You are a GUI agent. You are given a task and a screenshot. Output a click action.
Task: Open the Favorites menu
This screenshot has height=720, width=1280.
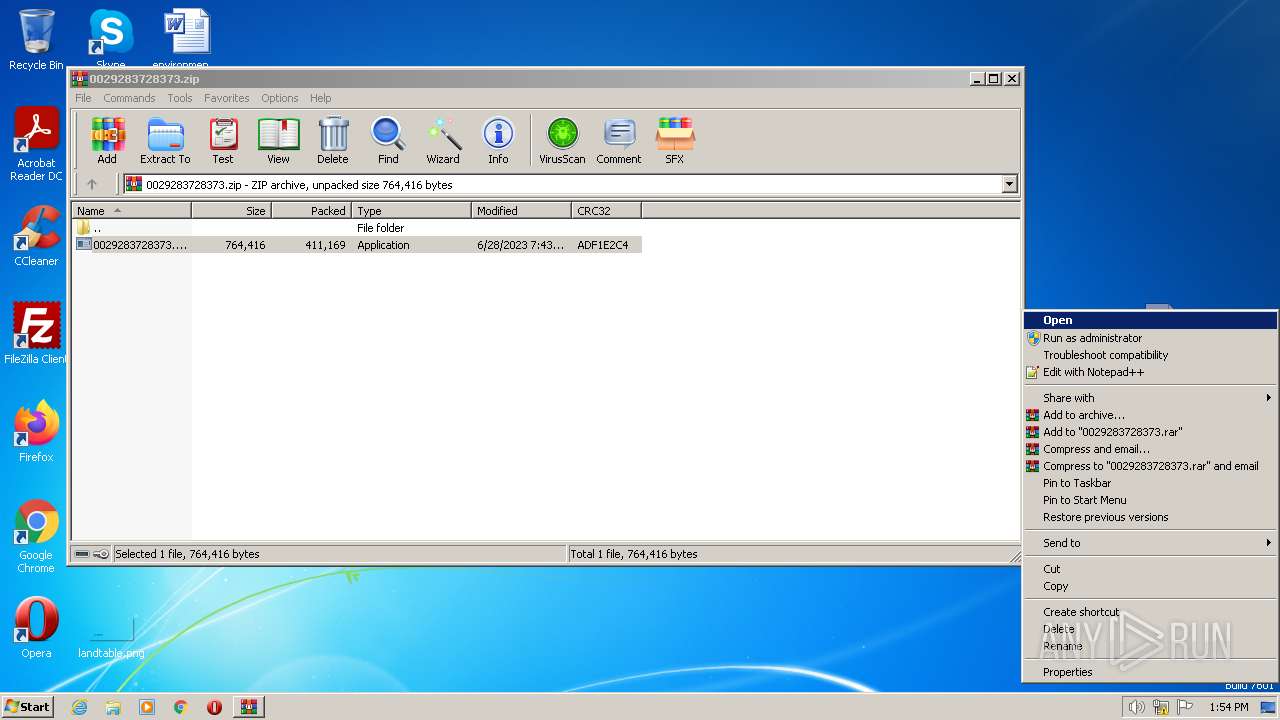pyautogui.click(x=227, y=98)
